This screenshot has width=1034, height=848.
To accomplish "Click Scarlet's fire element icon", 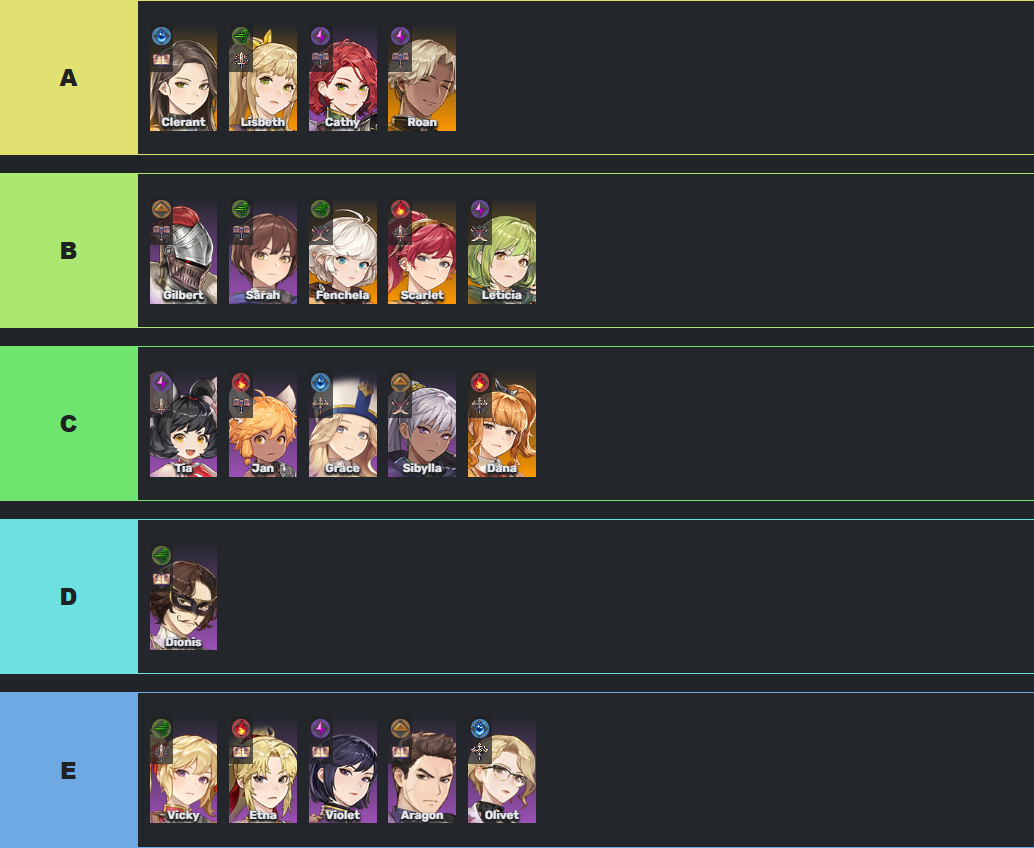I will (400, 209).
